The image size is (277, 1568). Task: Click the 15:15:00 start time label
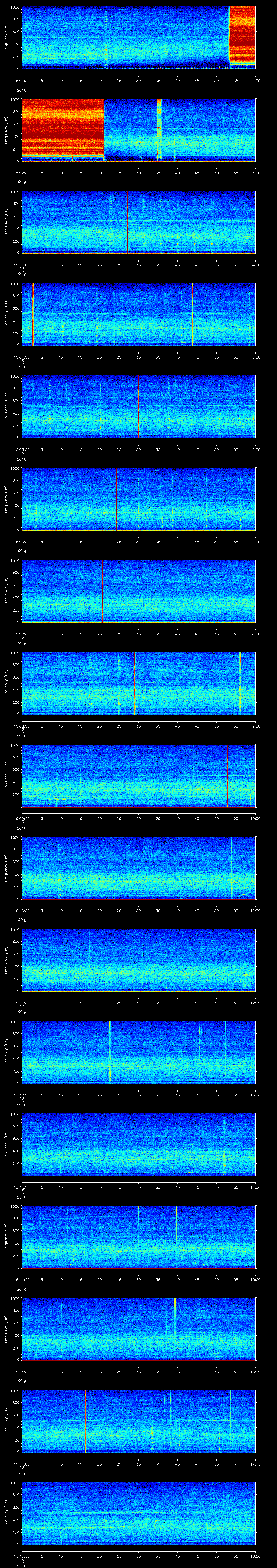[21, 1371]
